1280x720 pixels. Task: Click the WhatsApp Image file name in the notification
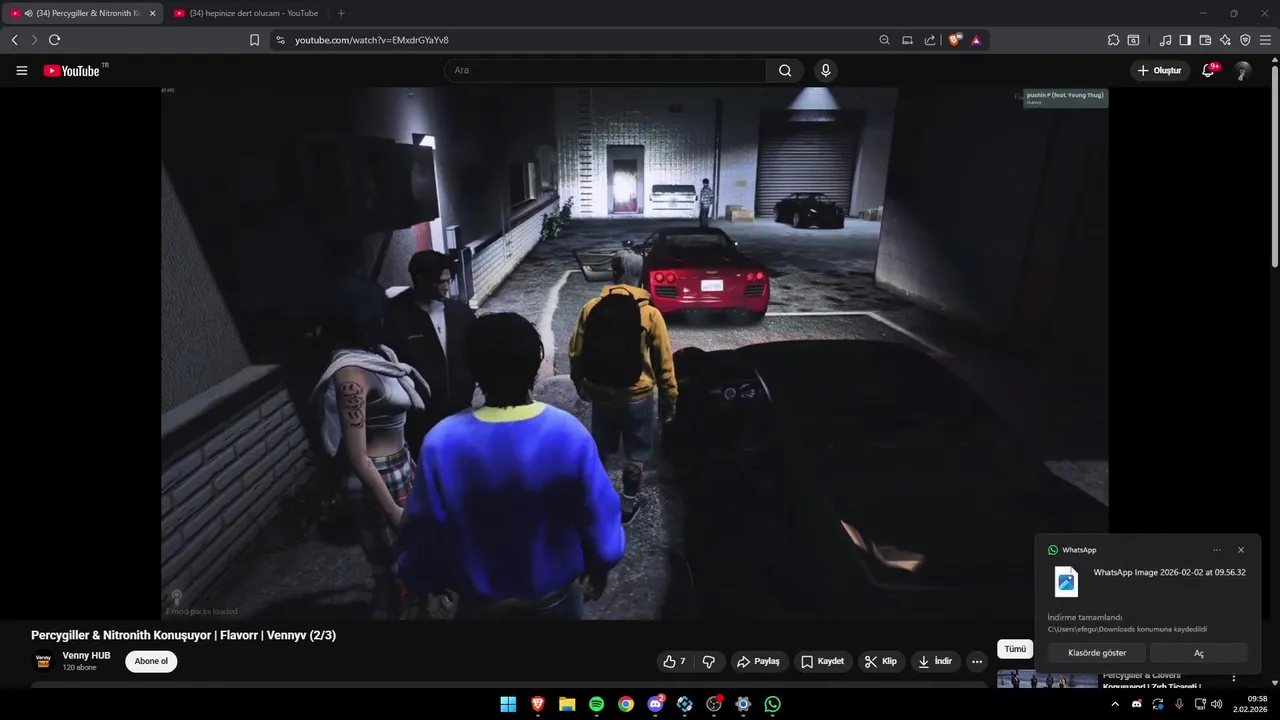[1169, 572]
